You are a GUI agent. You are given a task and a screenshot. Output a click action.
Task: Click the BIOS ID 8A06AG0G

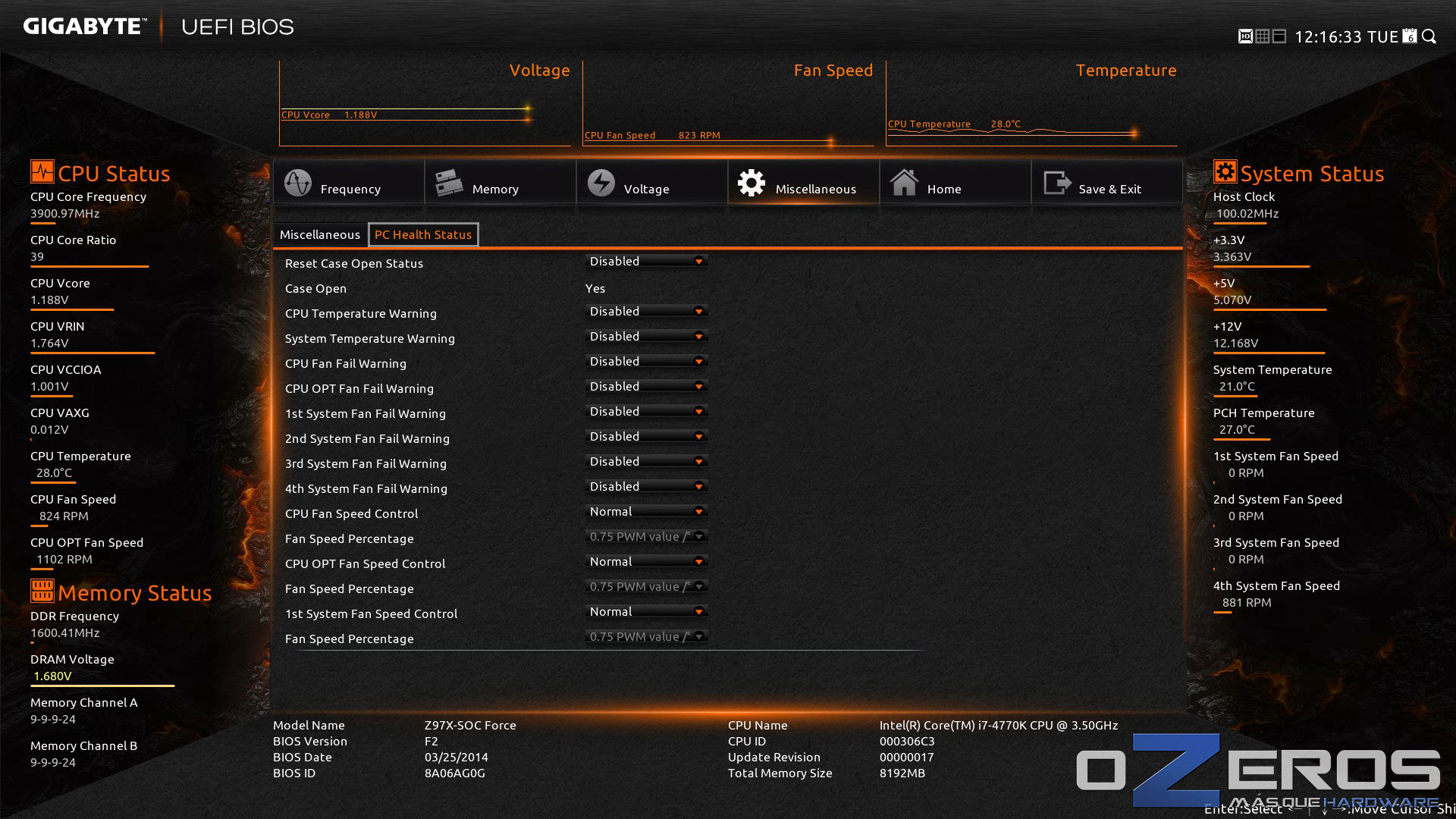454,773
